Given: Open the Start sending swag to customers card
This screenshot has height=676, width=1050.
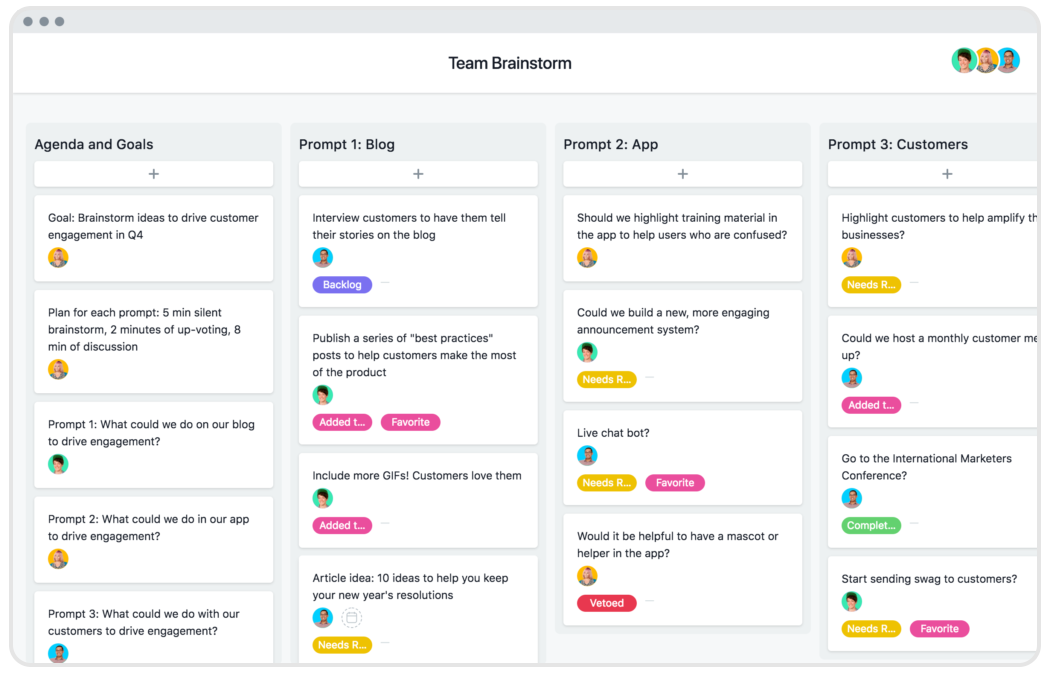Looking at the screenshot, I should click(929, 579).
